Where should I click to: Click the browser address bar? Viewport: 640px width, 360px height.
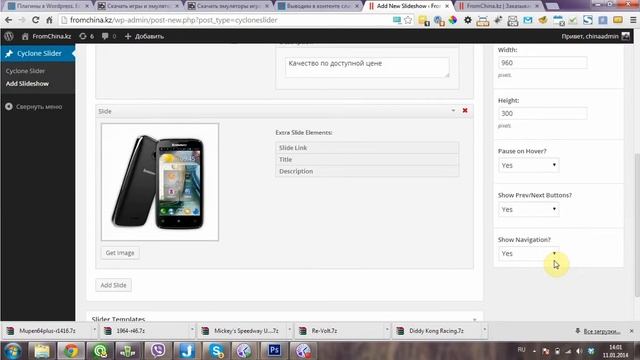coord(229,20)
